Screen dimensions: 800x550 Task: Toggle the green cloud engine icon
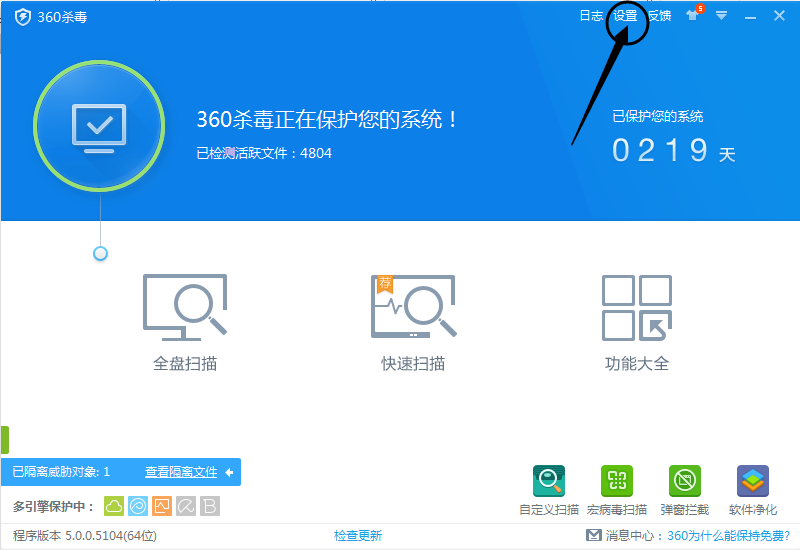pyautogui.click(x=114, y=506)
